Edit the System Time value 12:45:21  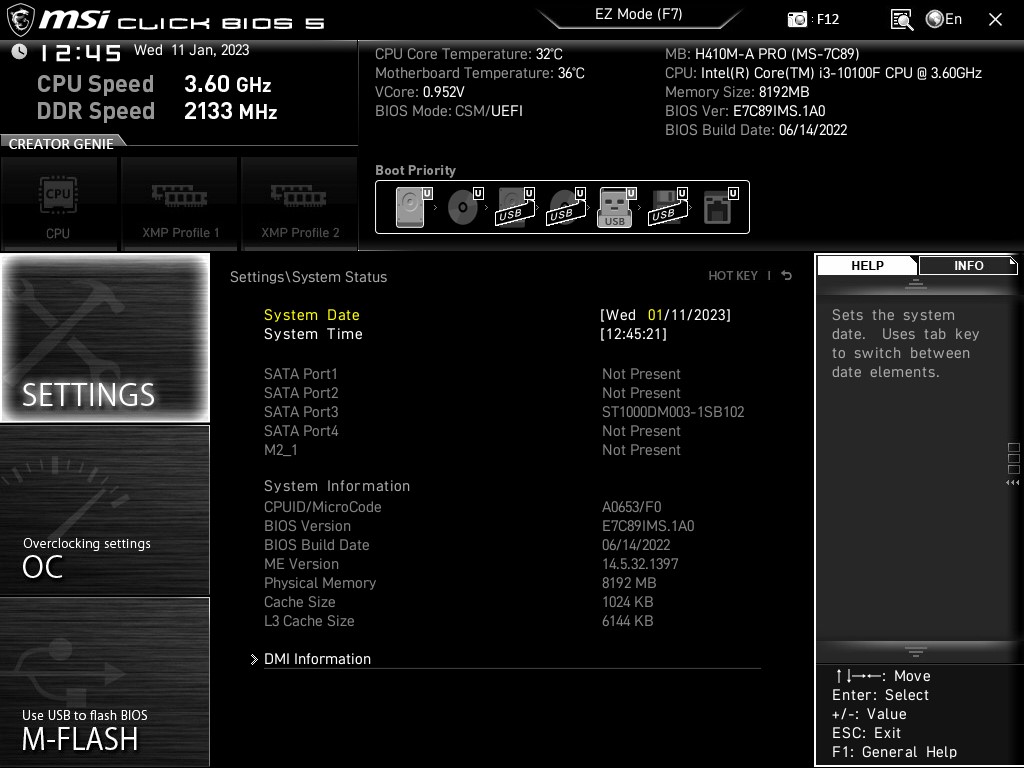633,334
